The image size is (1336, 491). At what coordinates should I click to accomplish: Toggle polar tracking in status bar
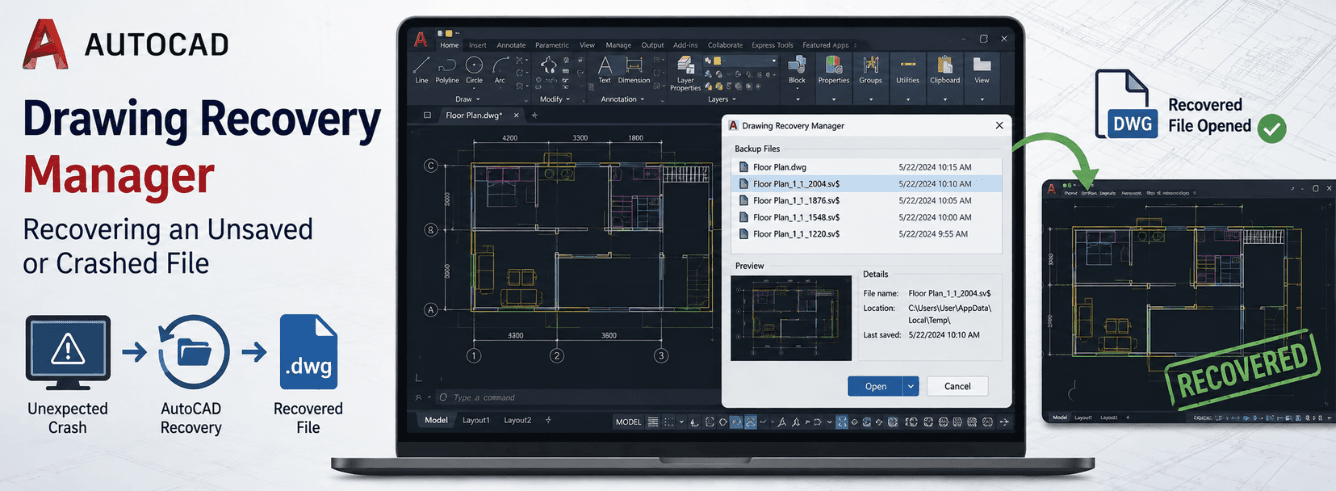[x=709, y=422]
